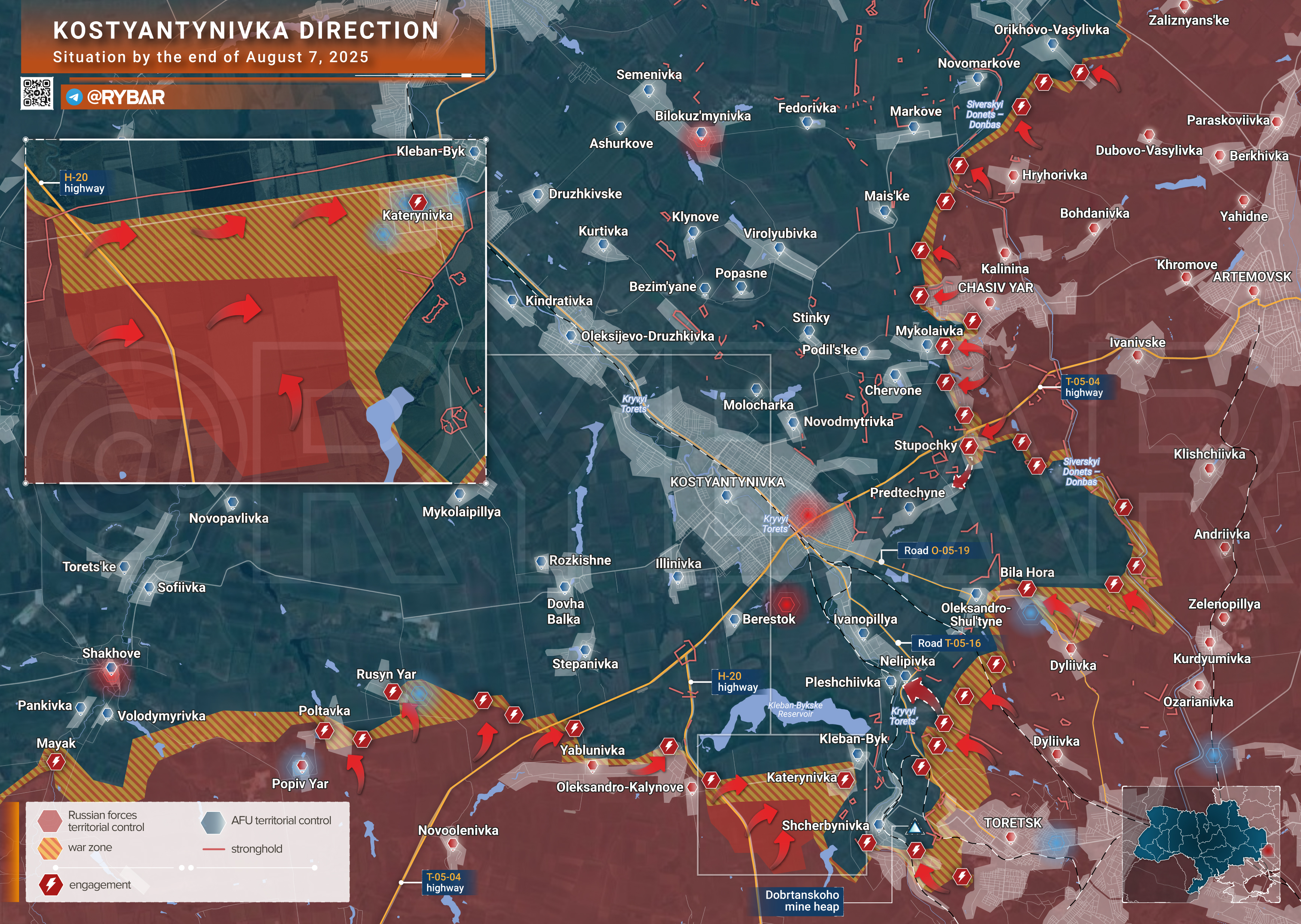This screenshot has width=1301, height=924.
Task: Click the Orikhovo-Vasylivka label
Action: point(1051,30)
